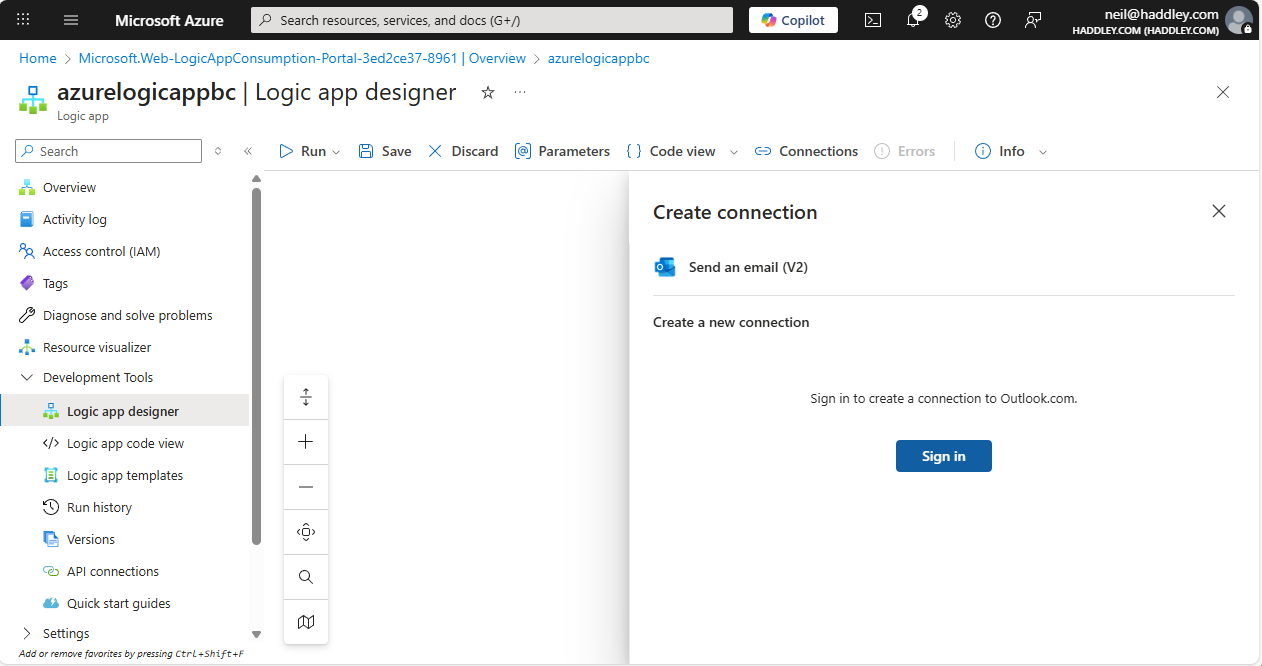Collapse the sidebar with double chevron

[x=248, y=152]
